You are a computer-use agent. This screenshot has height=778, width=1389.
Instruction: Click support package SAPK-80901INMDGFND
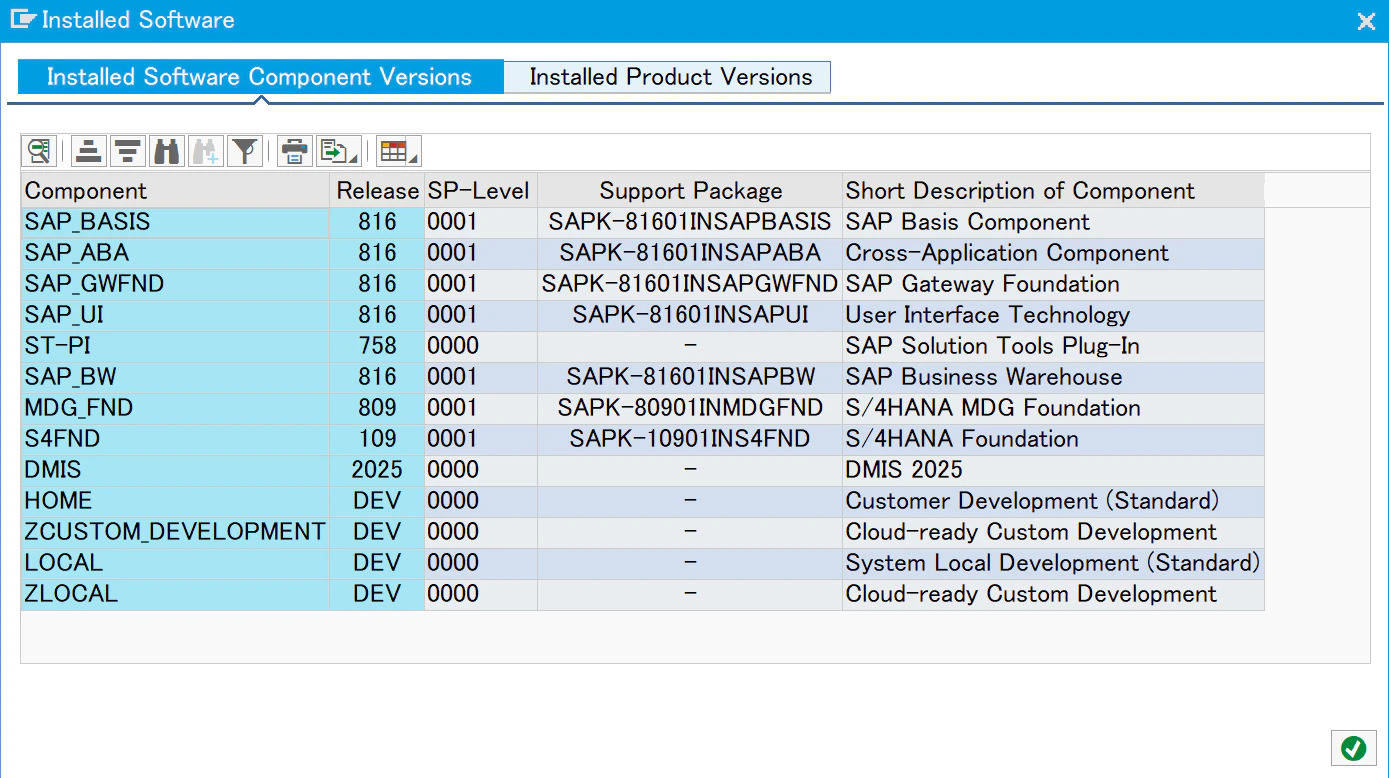tap(690, 408)
